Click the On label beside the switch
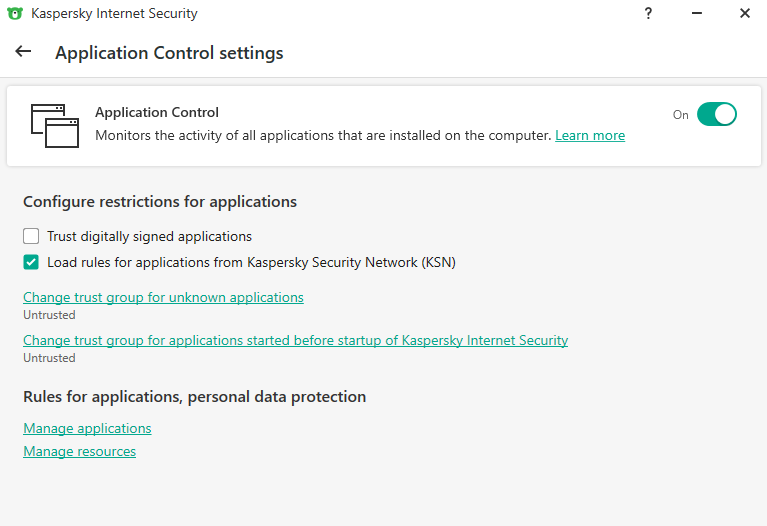 [x=681, y=115]
